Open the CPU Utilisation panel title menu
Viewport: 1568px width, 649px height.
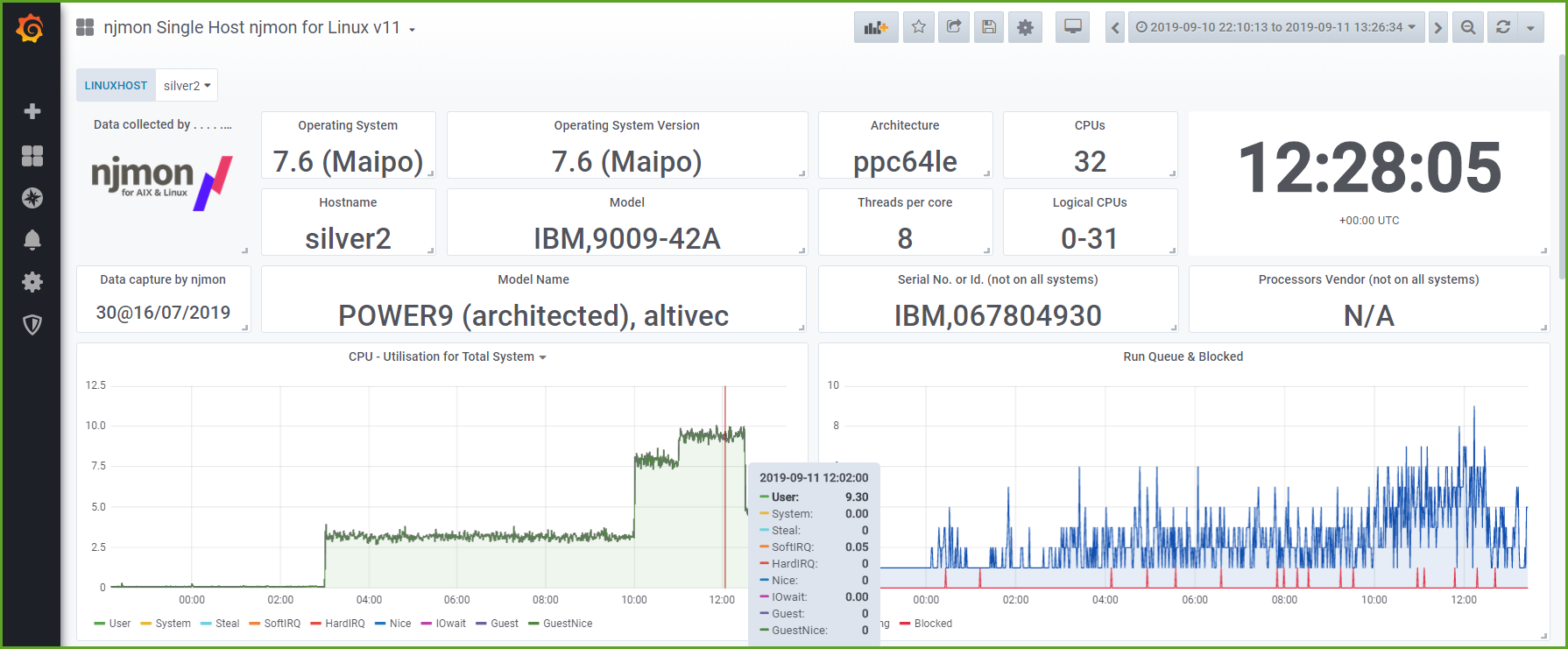click(447, 356)
